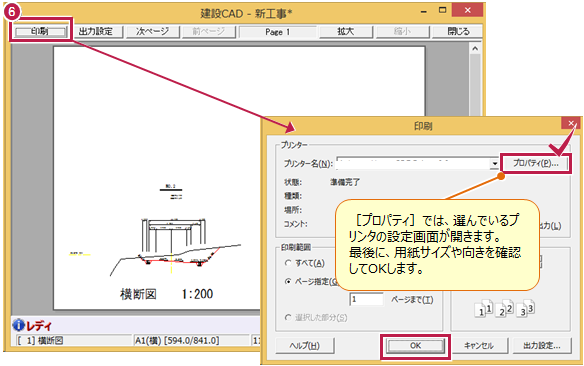Select the すべて(A) radio button
This screenshot has height=366, width=584.
tap(288, 263)
